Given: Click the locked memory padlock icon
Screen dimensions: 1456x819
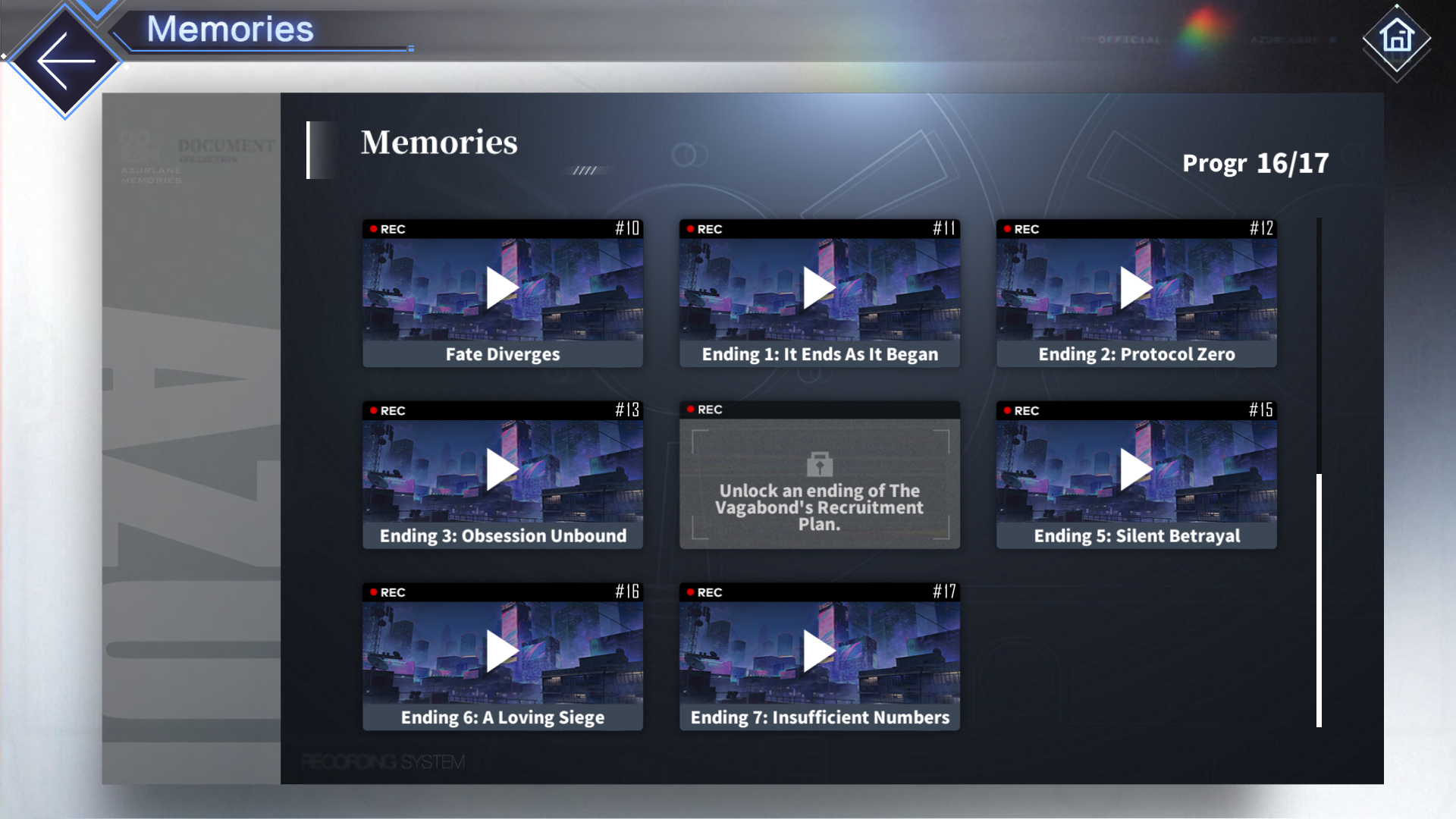Looking at the screenshot, I should [x=819, y=463].
